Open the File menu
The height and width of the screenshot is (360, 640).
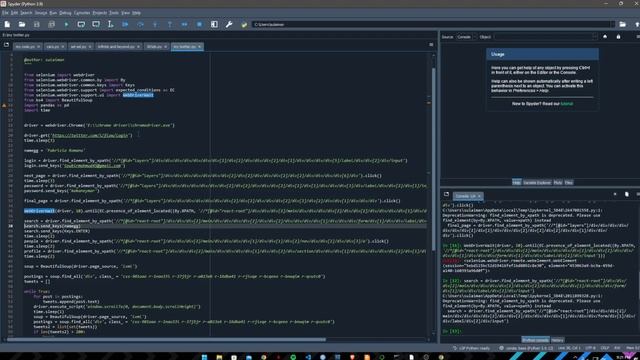5,13
